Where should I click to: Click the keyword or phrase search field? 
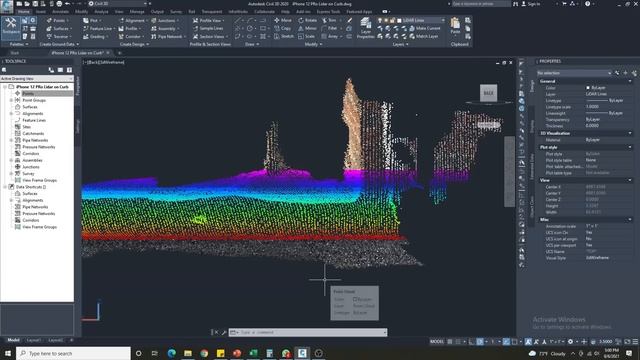pos(480,4)
